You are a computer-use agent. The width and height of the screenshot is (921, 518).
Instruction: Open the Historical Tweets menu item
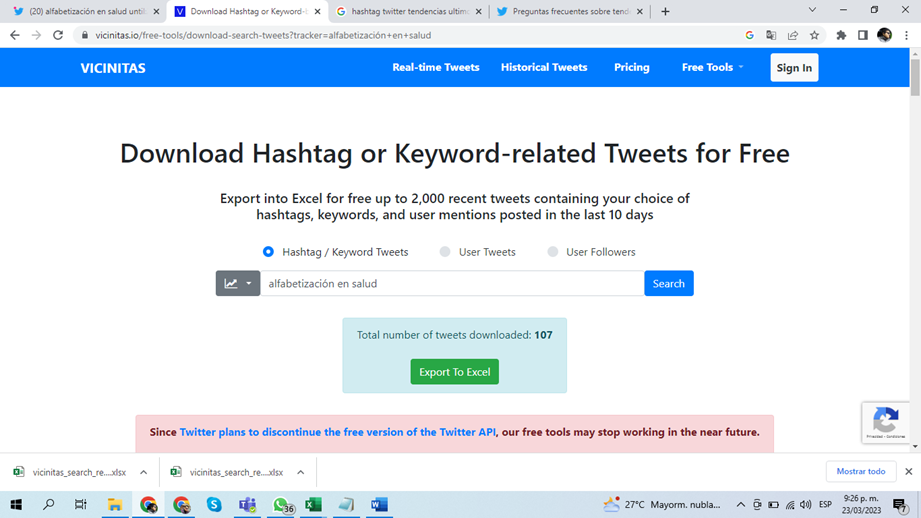click(x=544, y=67)
